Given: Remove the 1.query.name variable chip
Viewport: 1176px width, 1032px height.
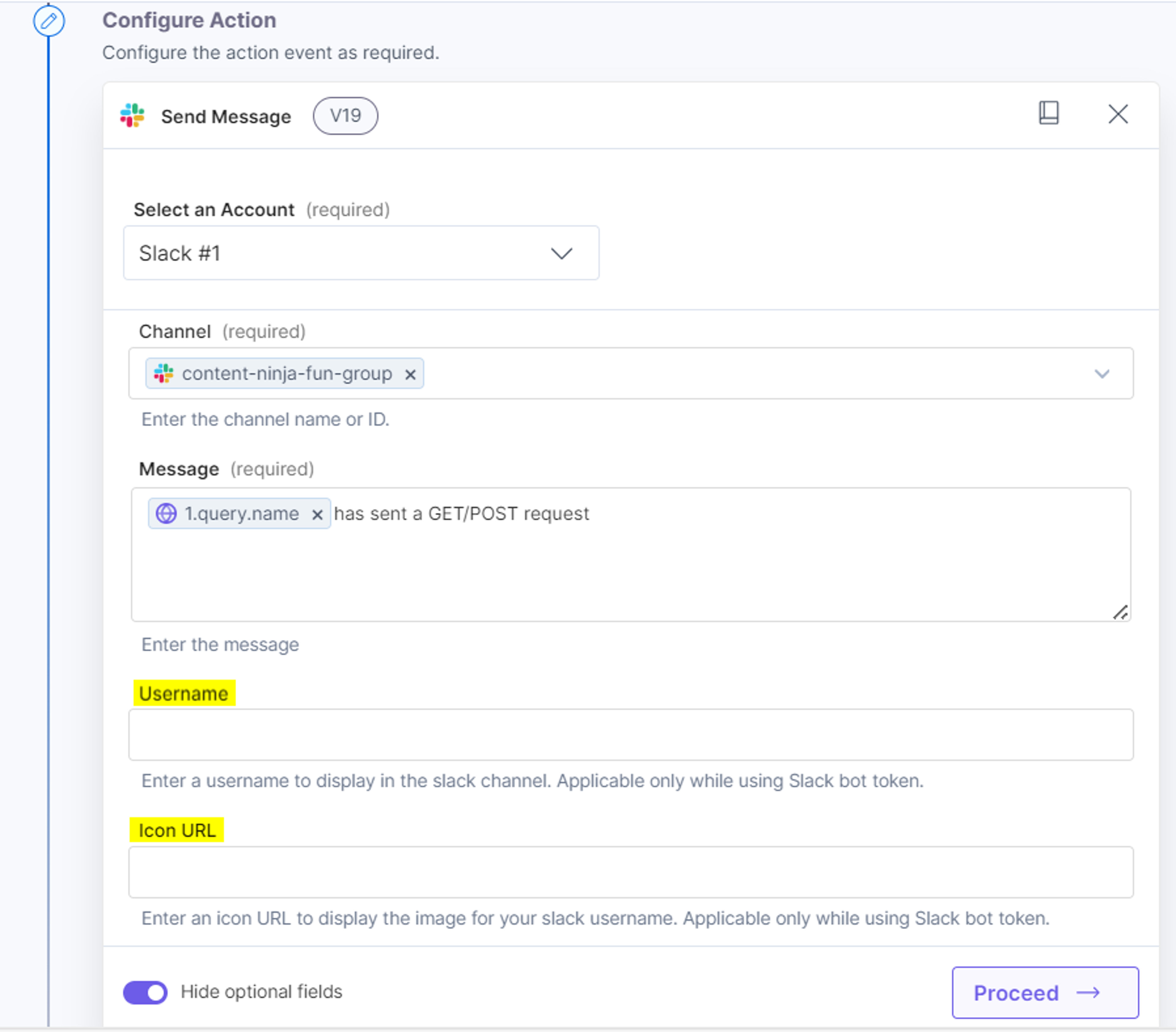Looking at the screenshot, I should (x=317, y=515).
